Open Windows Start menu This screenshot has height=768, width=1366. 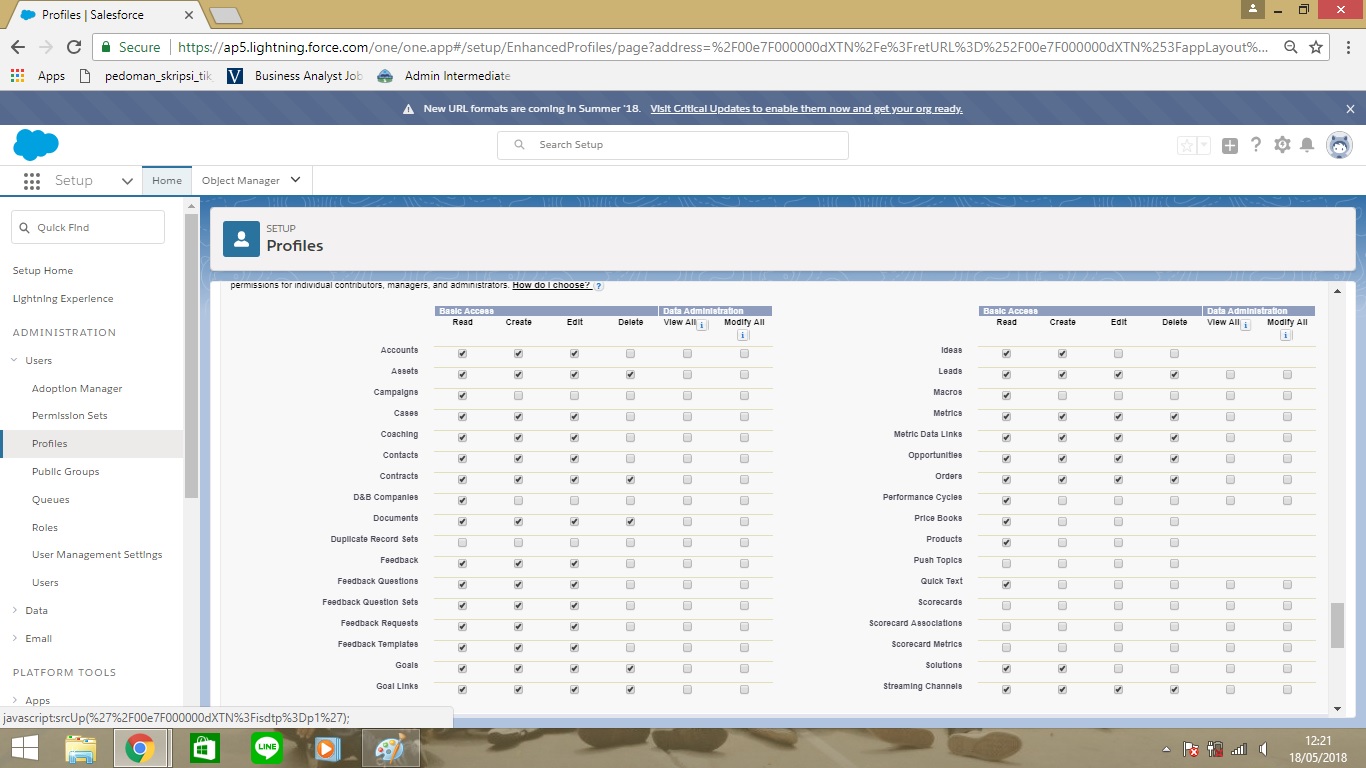pos(24,748)
